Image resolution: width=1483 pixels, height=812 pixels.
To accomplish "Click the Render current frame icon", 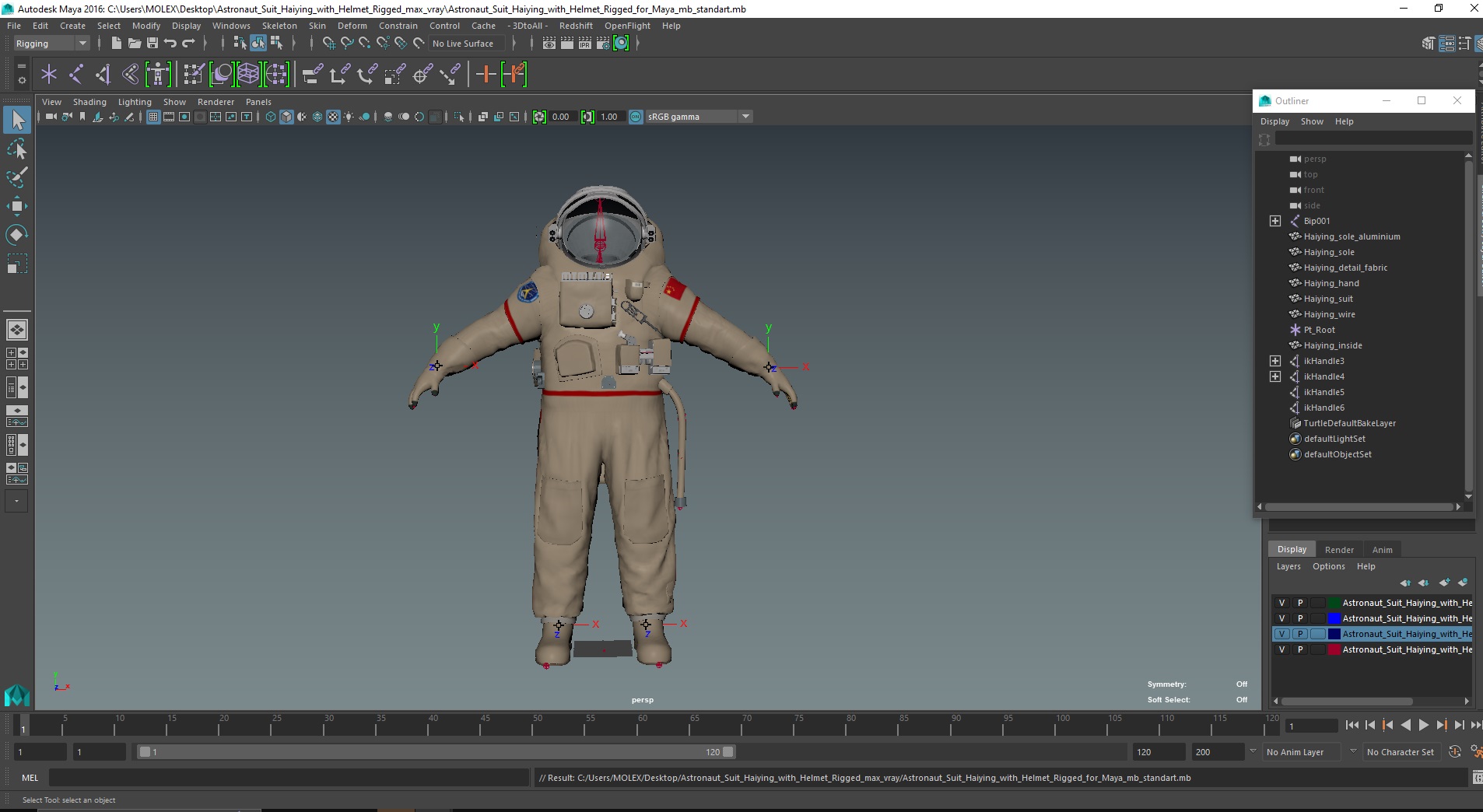I will 567,44.
